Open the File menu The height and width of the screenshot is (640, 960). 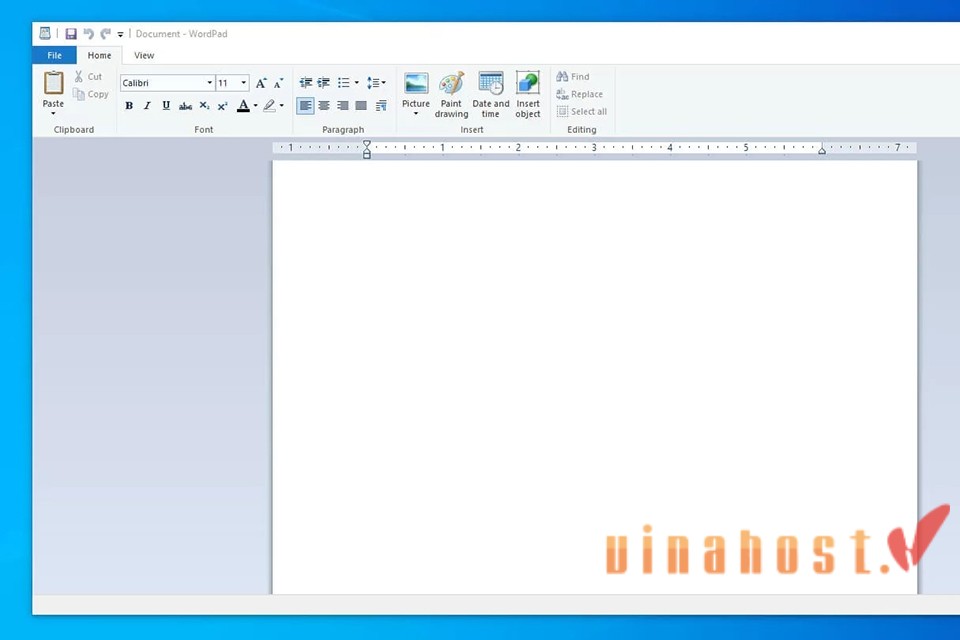point(54,55)
